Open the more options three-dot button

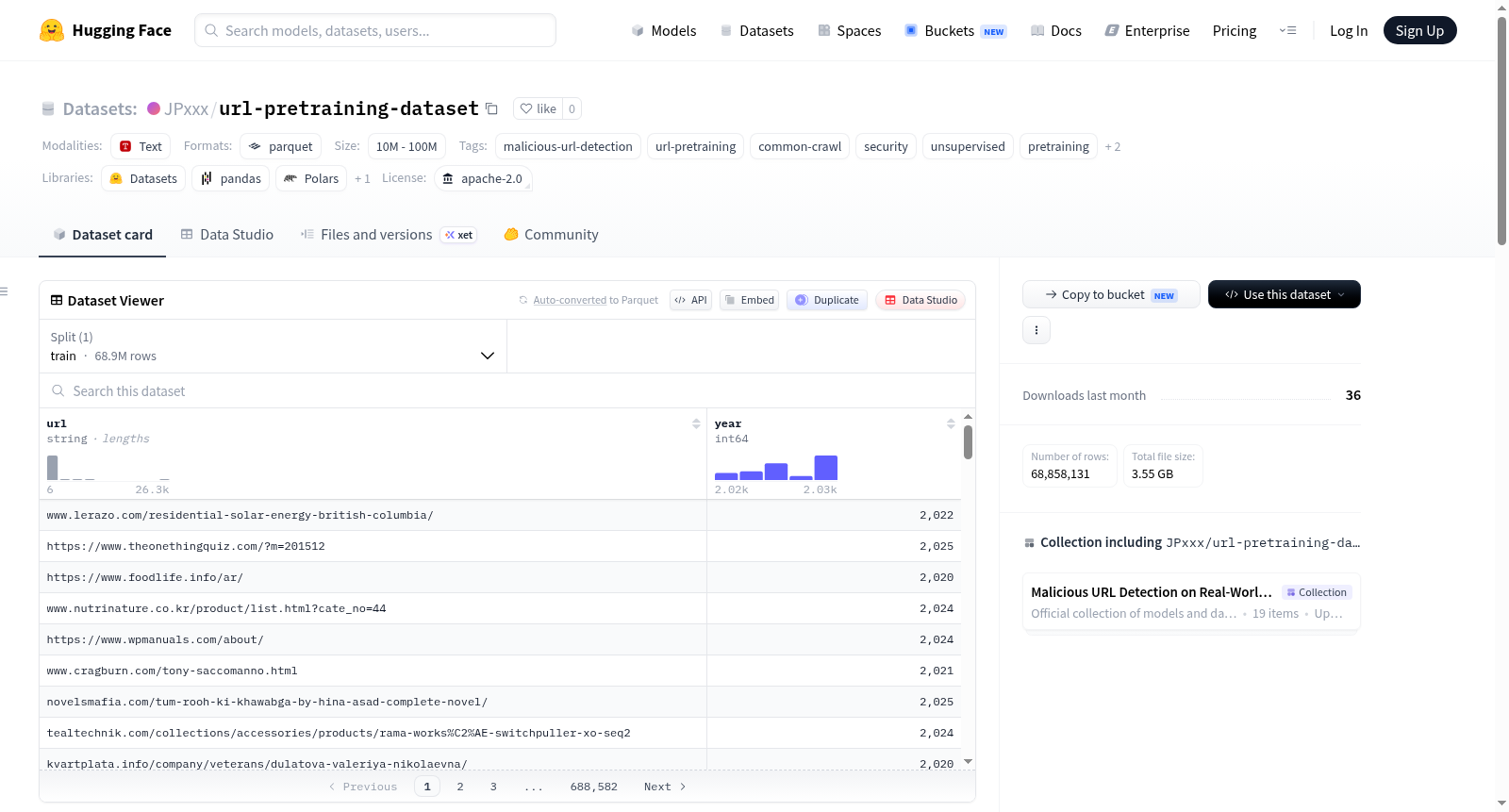[1036, 330]
